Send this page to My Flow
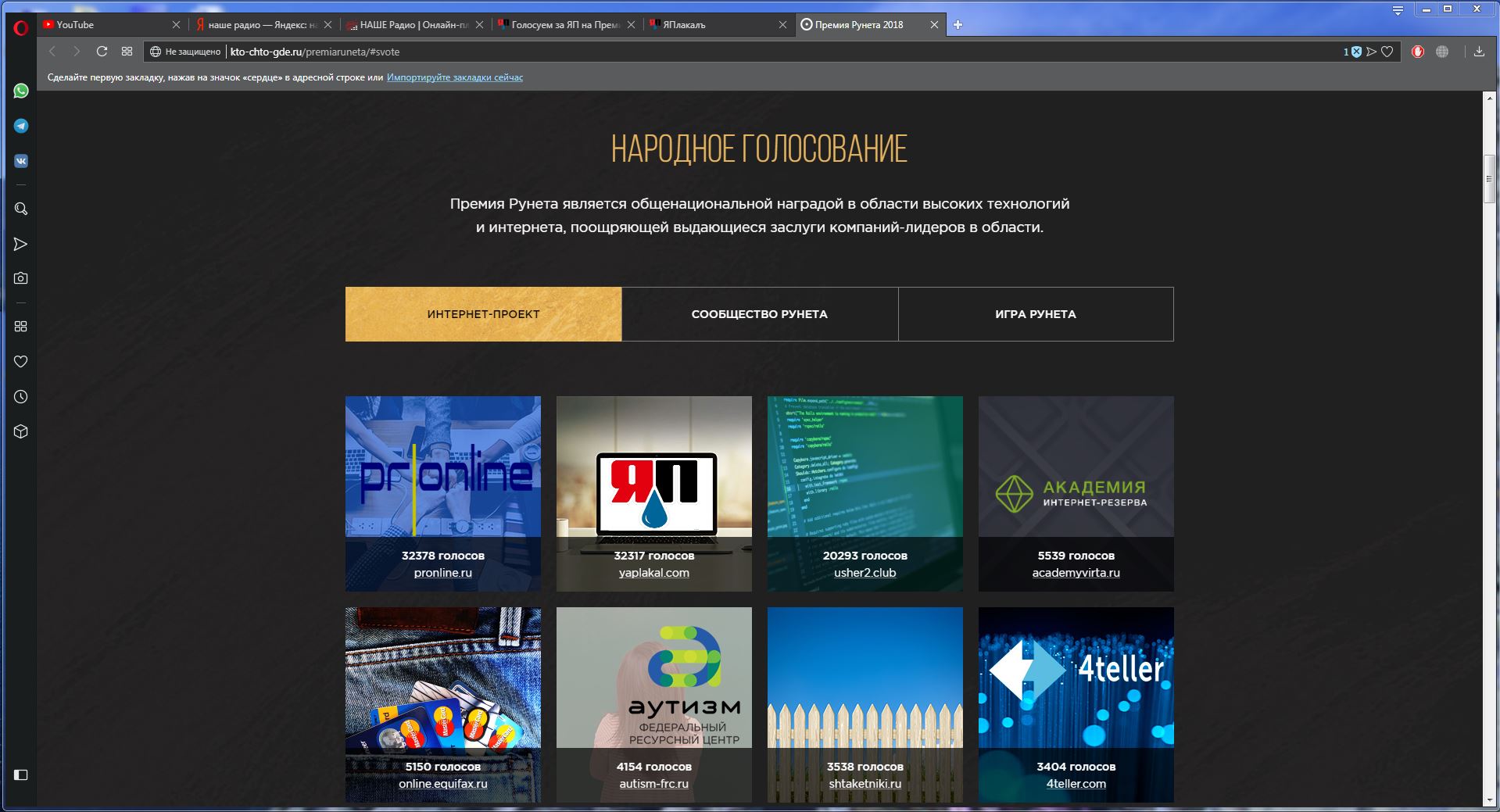1500x812 pixels. tap(1371, 52)
